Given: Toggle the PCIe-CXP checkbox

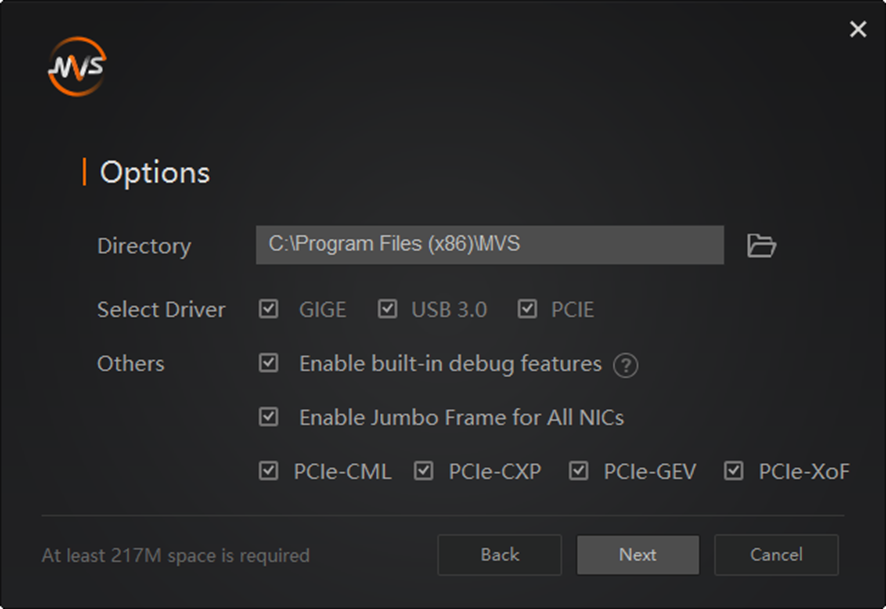Looking at the screenshot, I should 424,470.
